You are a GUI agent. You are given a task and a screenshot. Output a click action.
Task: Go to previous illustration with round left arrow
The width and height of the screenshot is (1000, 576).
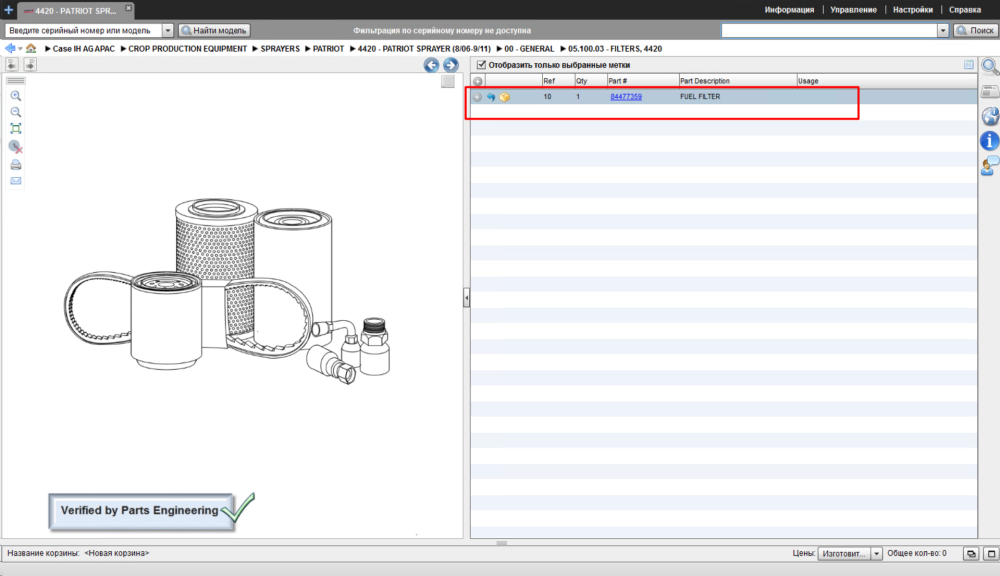pos(431,65)
